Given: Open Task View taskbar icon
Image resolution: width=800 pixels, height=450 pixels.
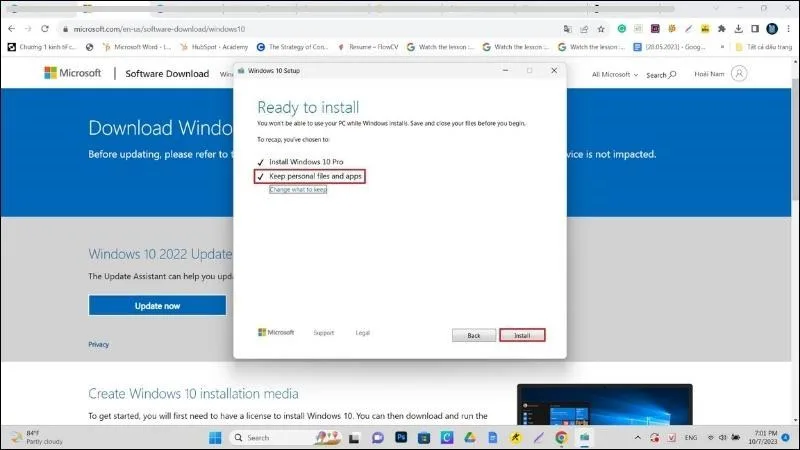Looking at the screenshot, I should [354, 438].
